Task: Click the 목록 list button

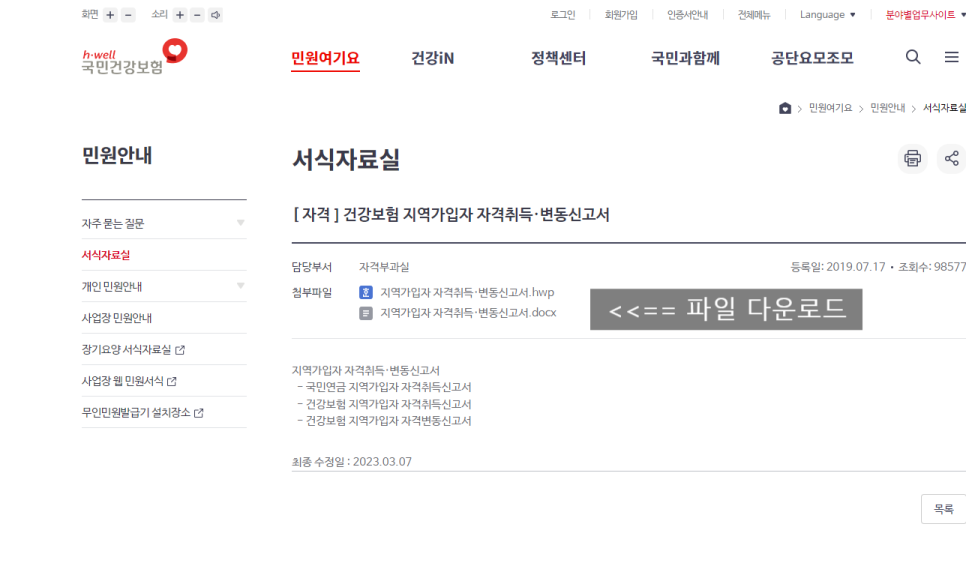Action: click(x=943, y=509)
